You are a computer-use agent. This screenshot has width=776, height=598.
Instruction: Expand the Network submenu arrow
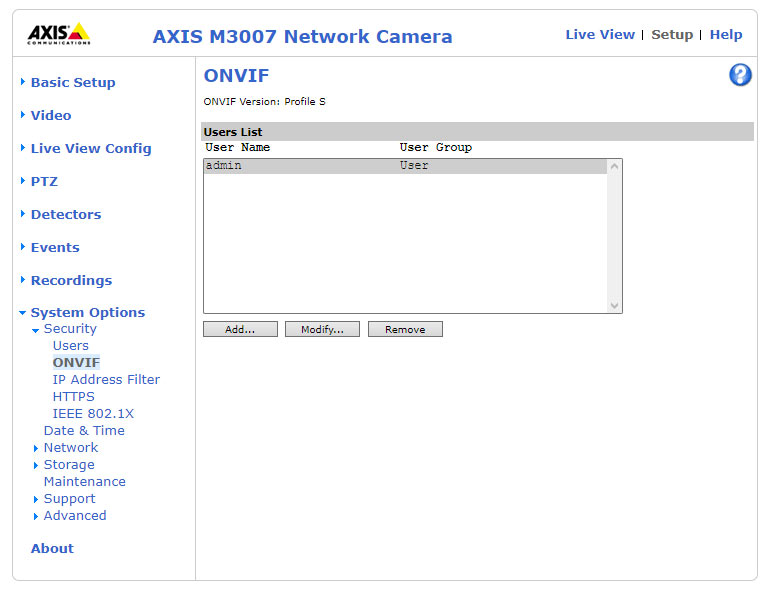(36, 448)
